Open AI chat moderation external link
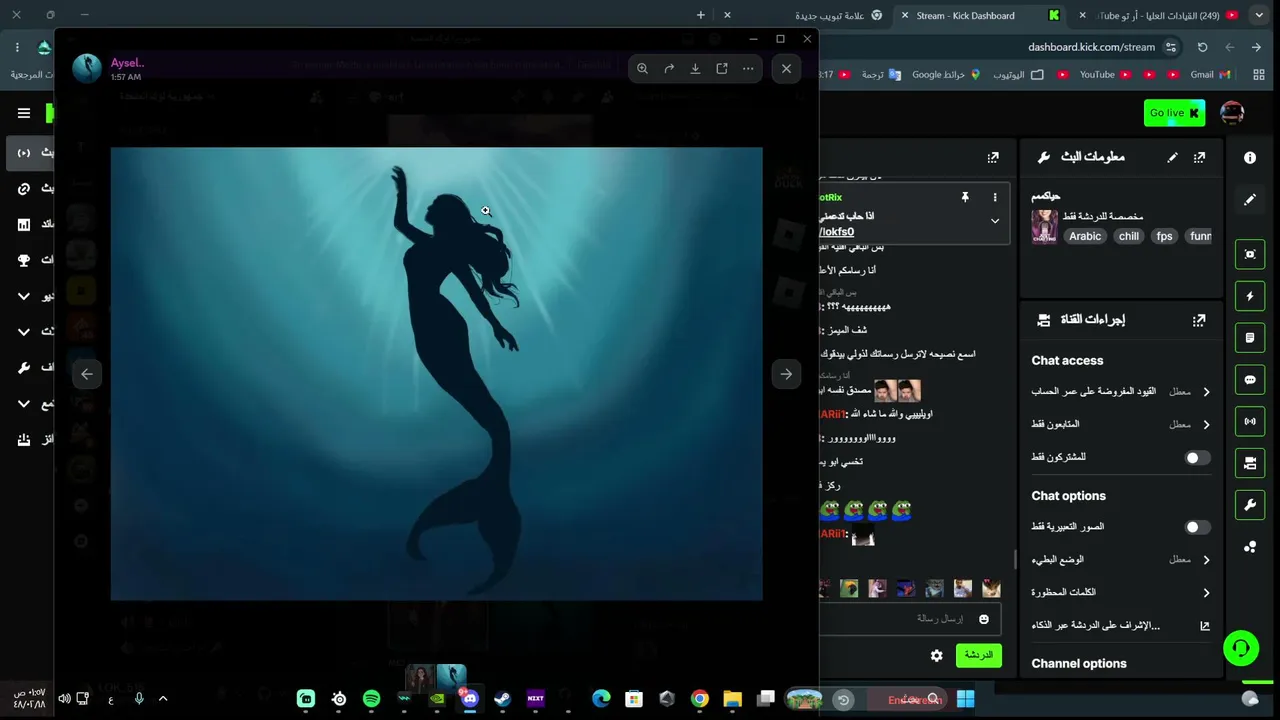 click(1204, 626)
